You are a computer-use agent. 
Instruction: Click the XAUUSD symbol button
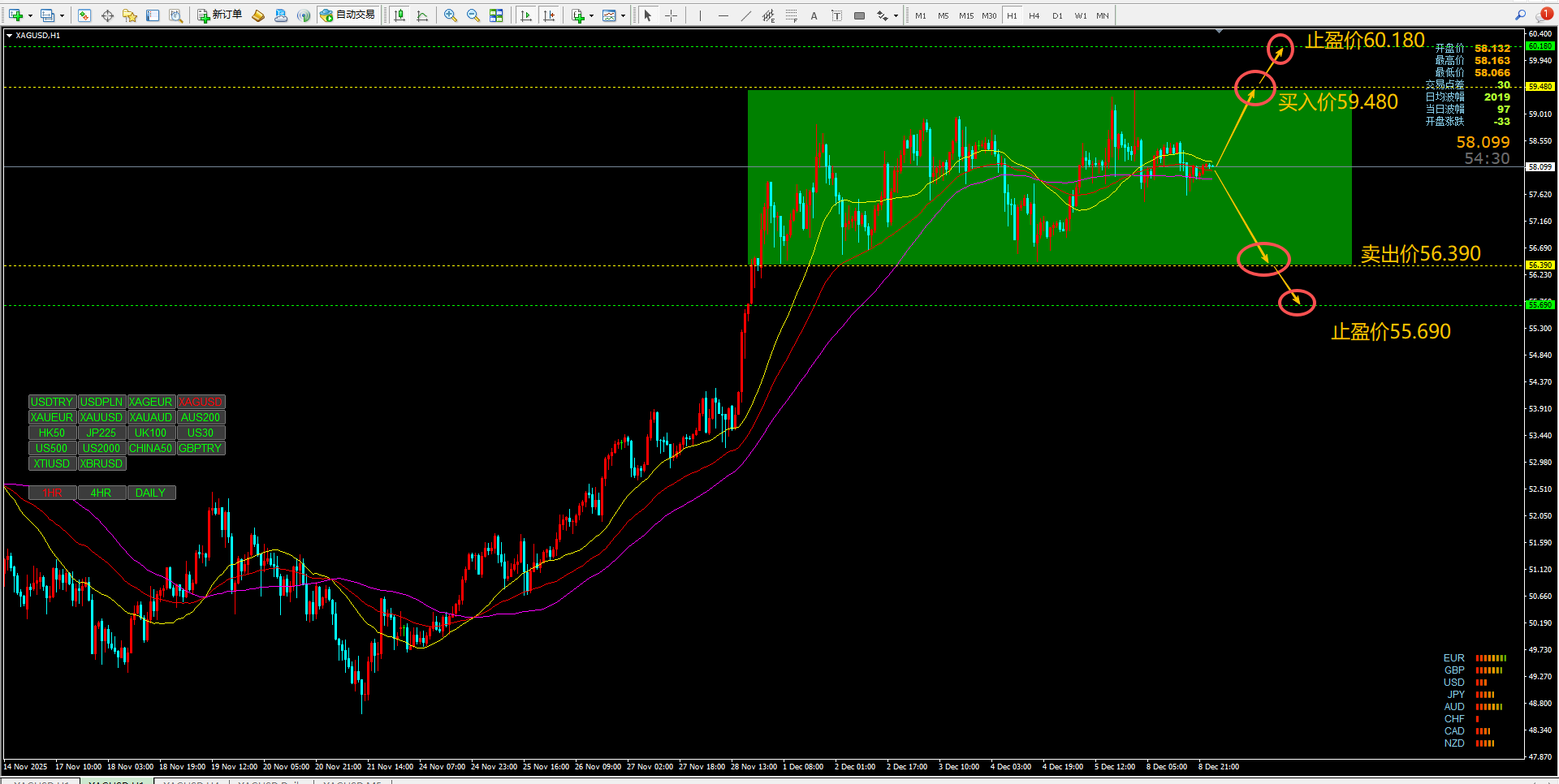tap(101, 417)
